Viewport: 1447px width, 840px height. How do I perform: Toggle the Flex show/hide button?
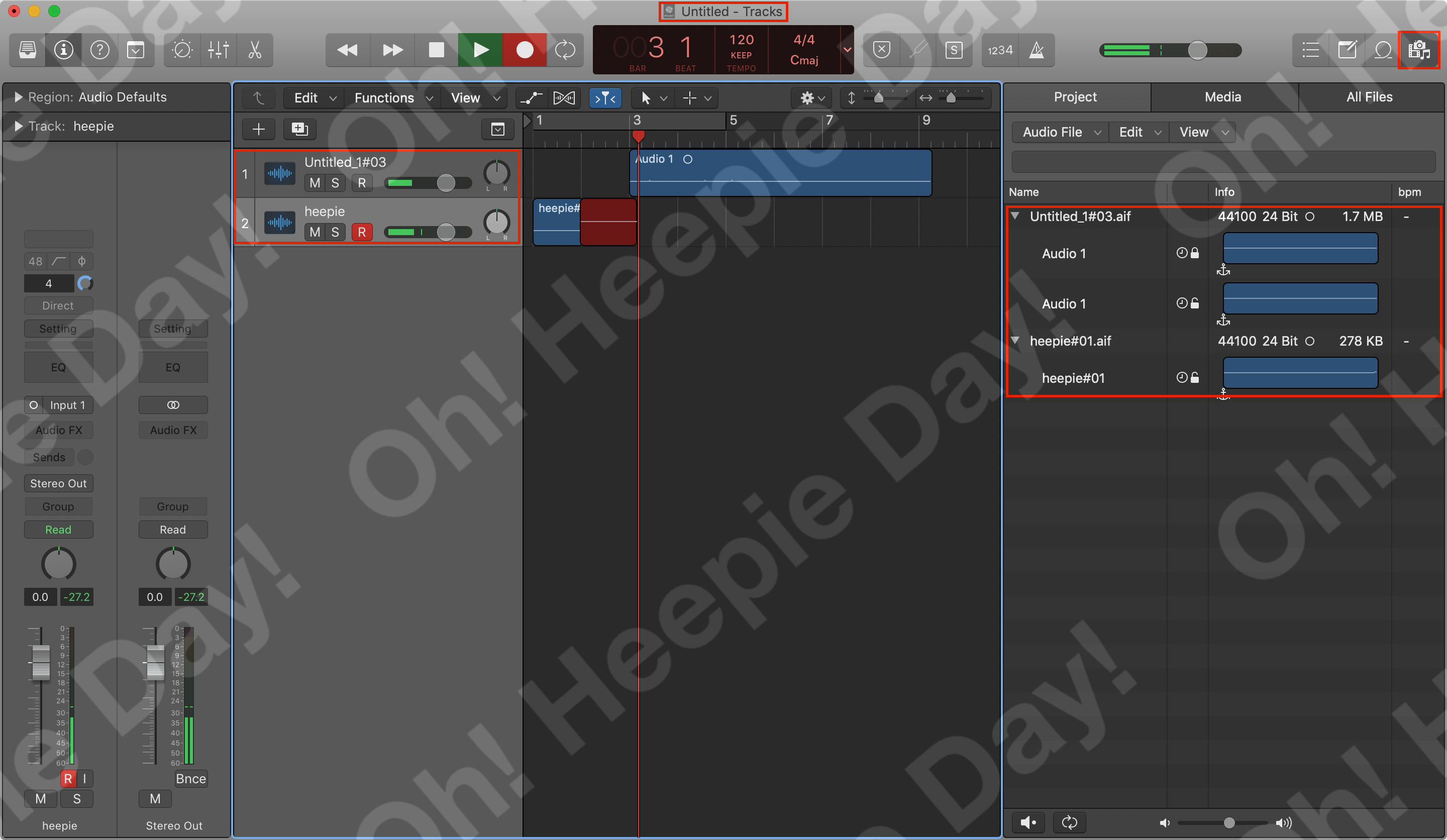tap(564, 98)
